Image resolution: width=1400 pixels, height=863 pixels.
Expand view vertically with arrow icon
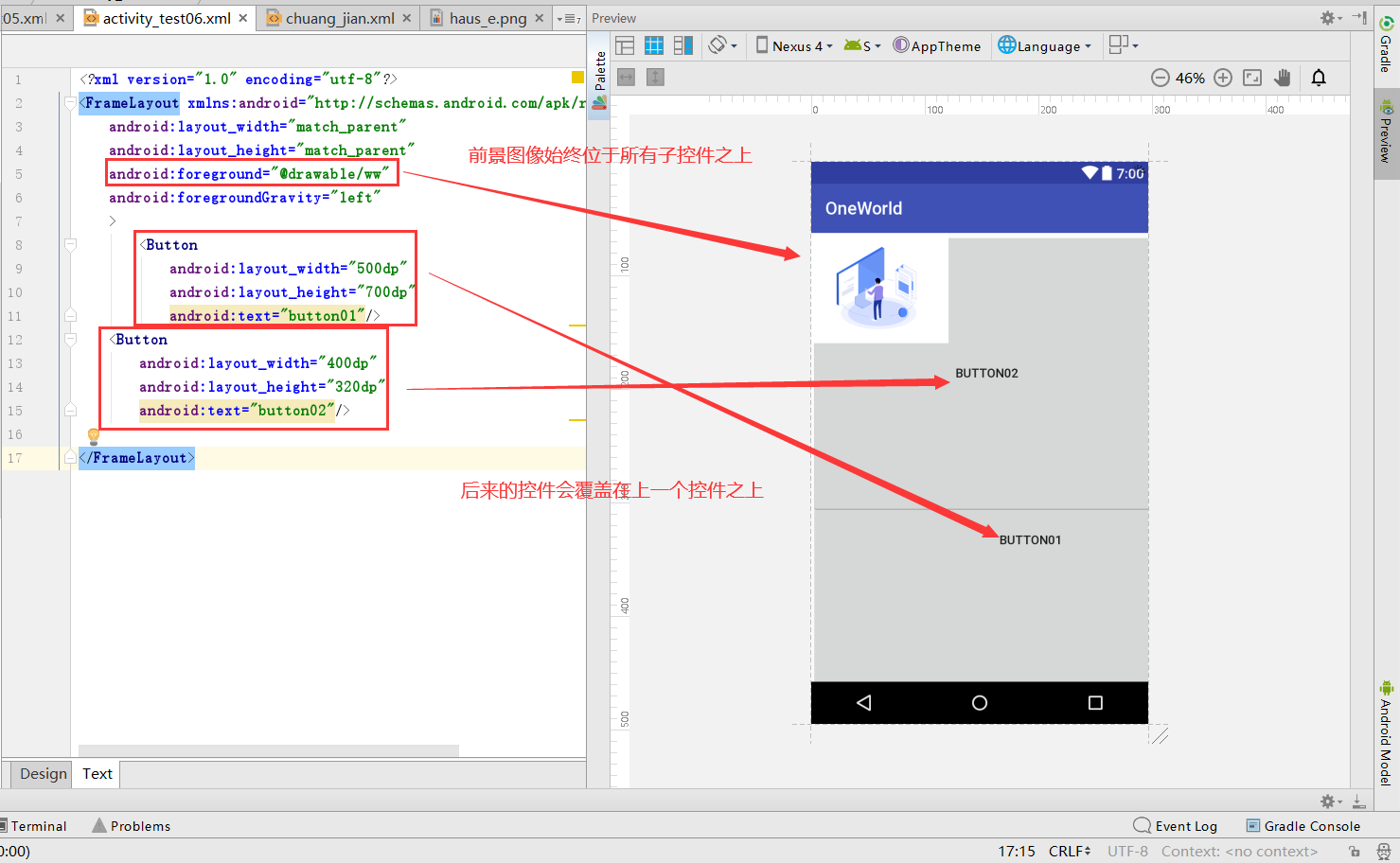[x=655, y=78]
